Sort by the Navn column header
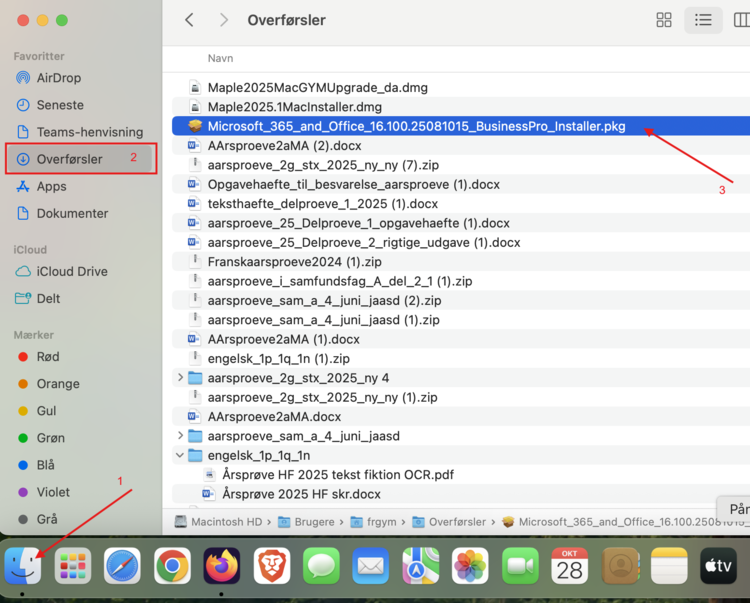Screen dimensions: 750x603 [220, 58]
